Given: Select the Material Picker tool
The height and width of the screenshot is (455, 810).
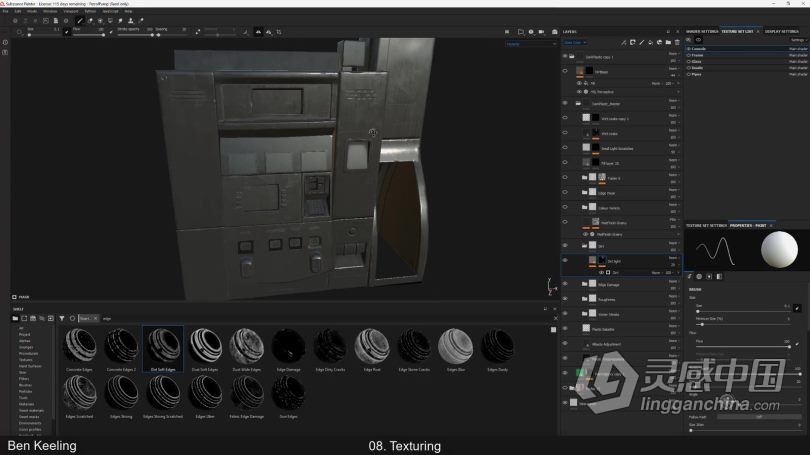Looking at the screenshot, I should tap(141, 21).
